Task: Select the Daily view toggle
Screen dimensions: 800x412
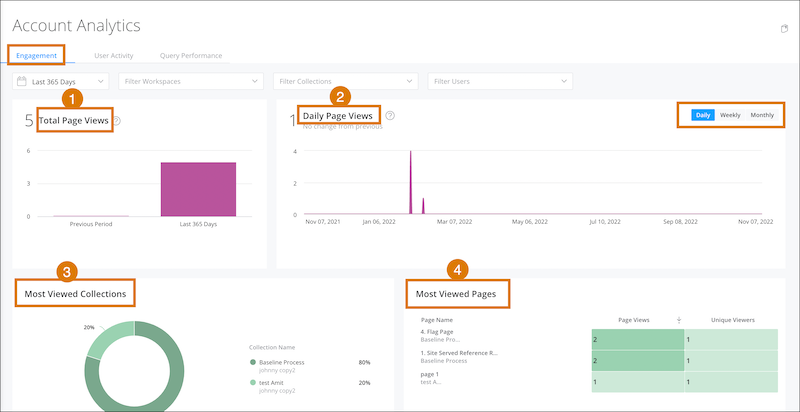Action: click(x=703, y=115)
